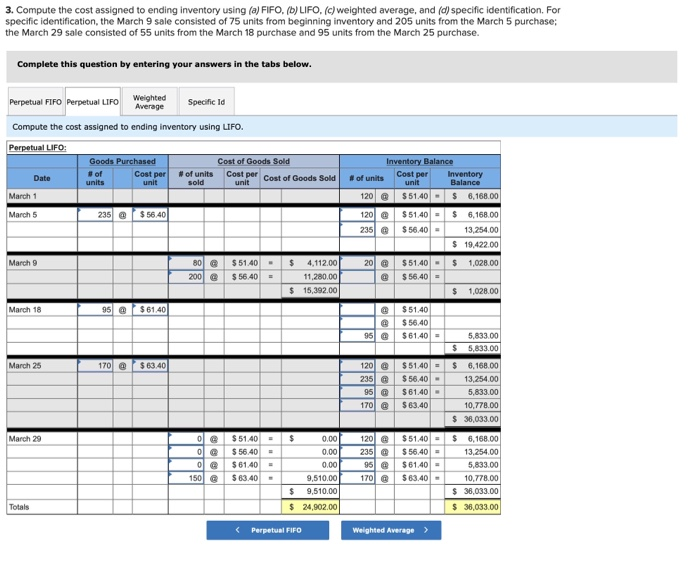The image size is (700, 563).
Task: Go back via Perpetual FIFO button
Action: pyautogui.click(x=268, y=530)
